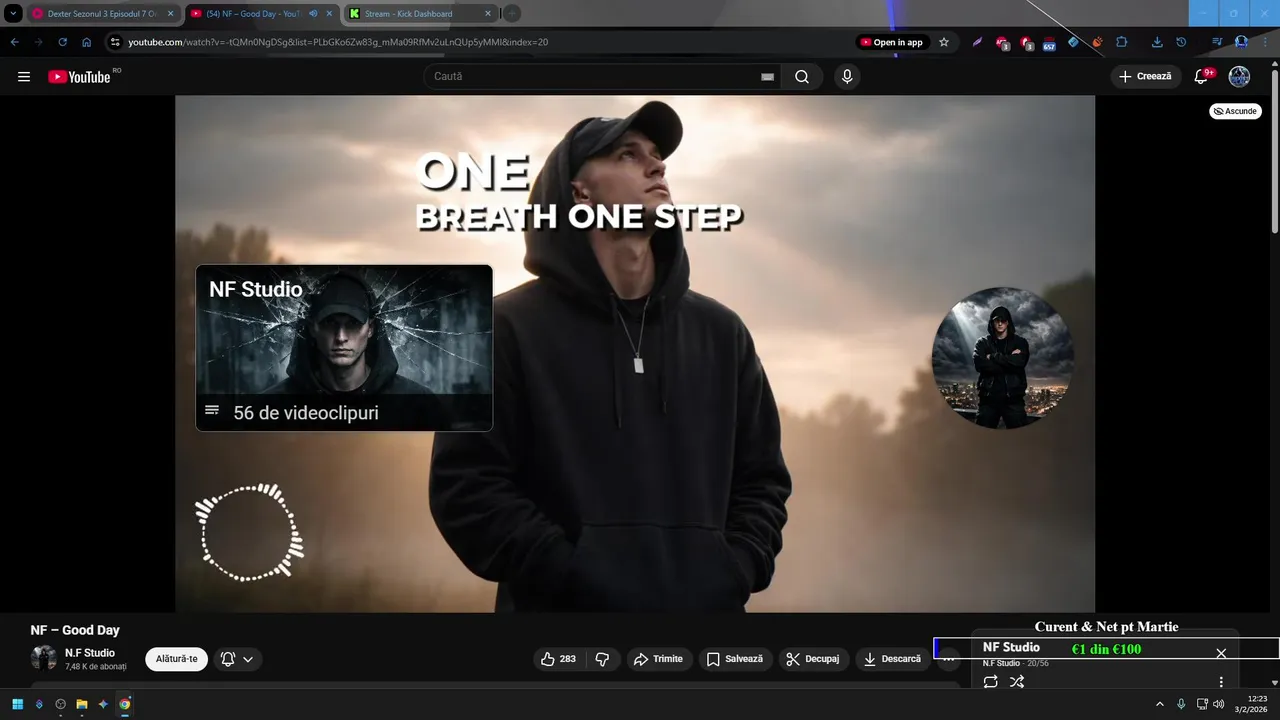Toggle playlist loop button
This screenshot has width=1280, height=720.
(x=991, y=682)
